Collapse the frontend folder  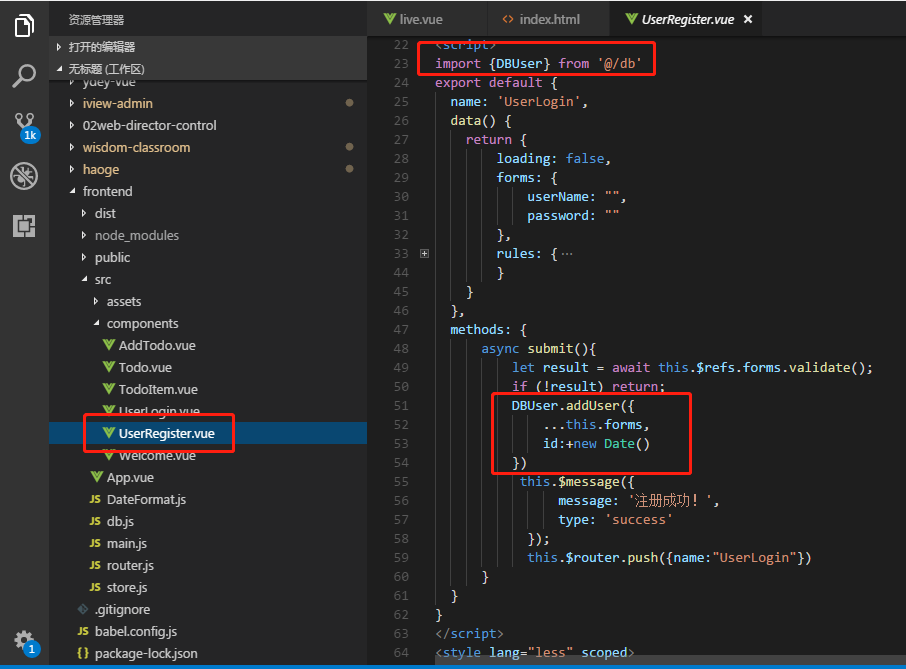pyautogui.click(x=107, y=191)
